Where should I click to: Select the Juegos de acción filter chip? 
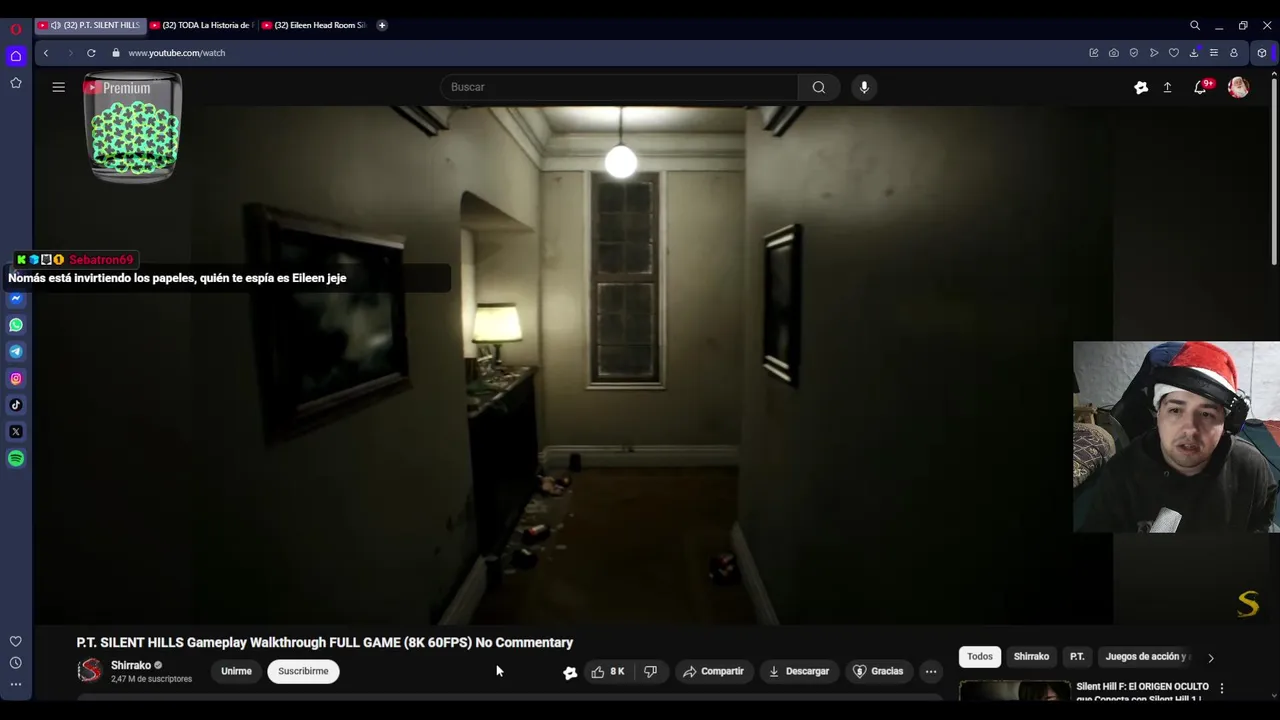coord(1146,656)
